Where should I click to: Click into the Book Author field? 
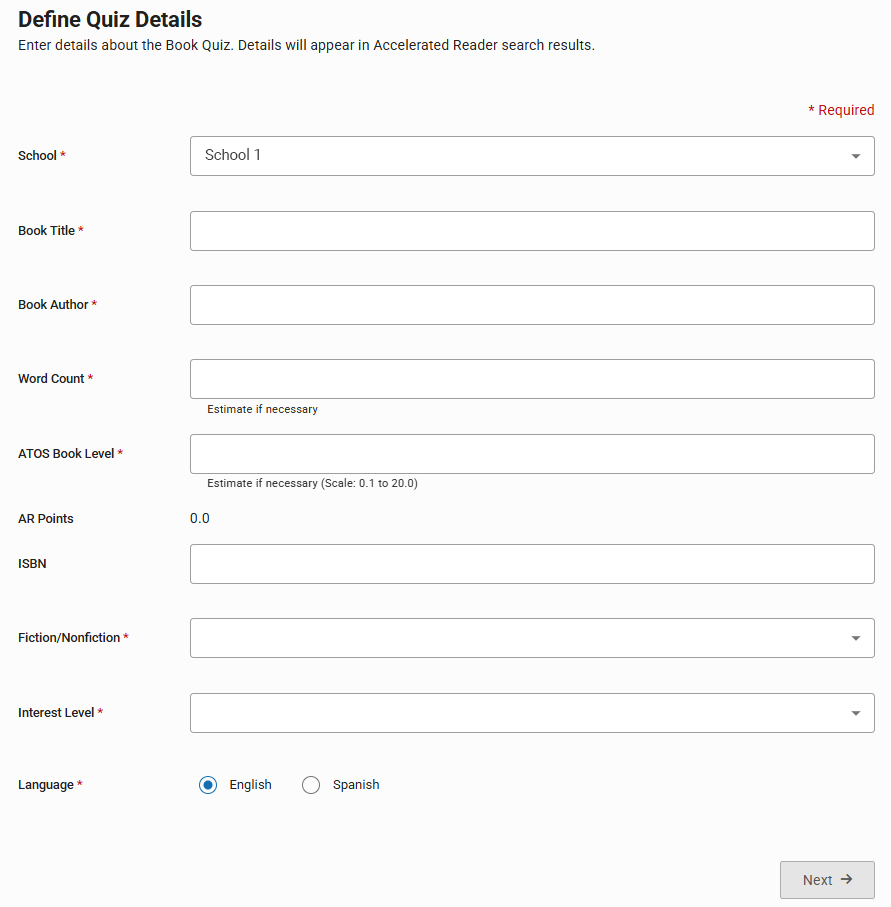click(532, 305)
